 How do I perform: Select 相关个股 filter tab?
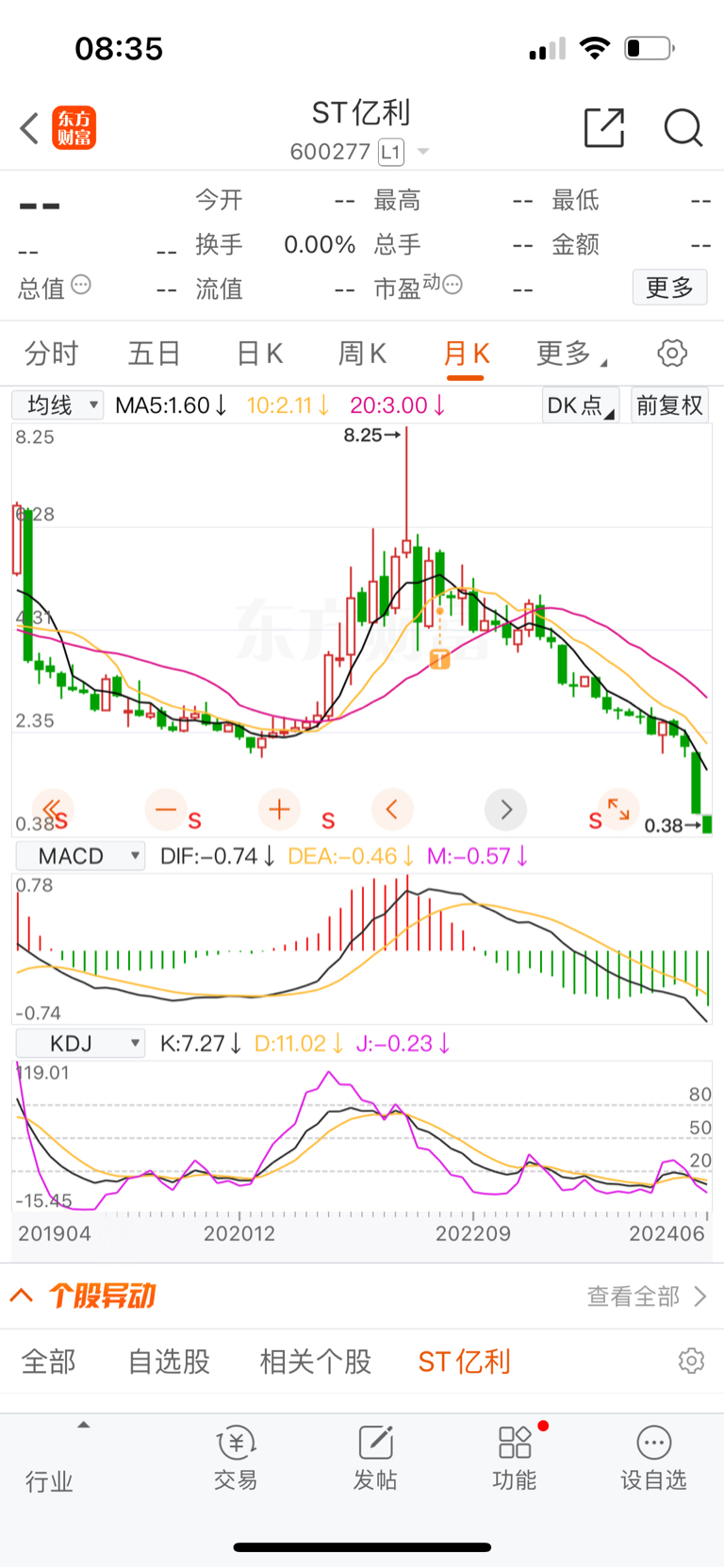pyautogui.click(x=316, y=1362)
